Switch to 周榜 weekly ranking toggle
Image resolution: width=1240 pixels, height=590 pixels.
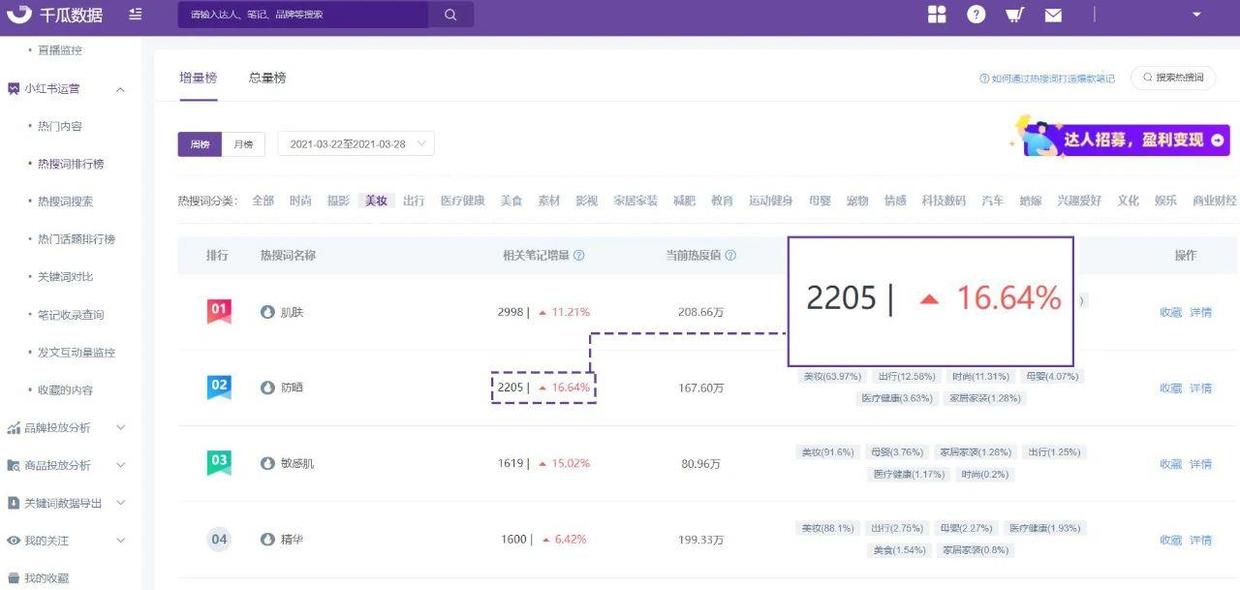[199, 144]
